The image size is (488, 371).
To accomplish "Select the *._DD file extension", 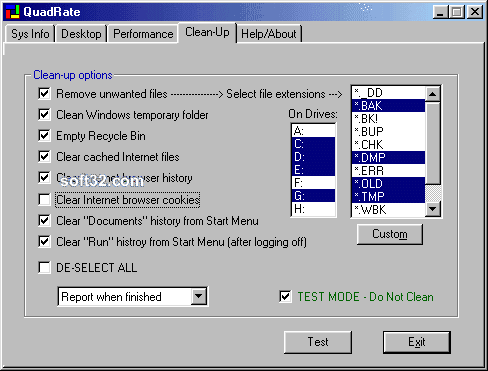I will [389, 93].
